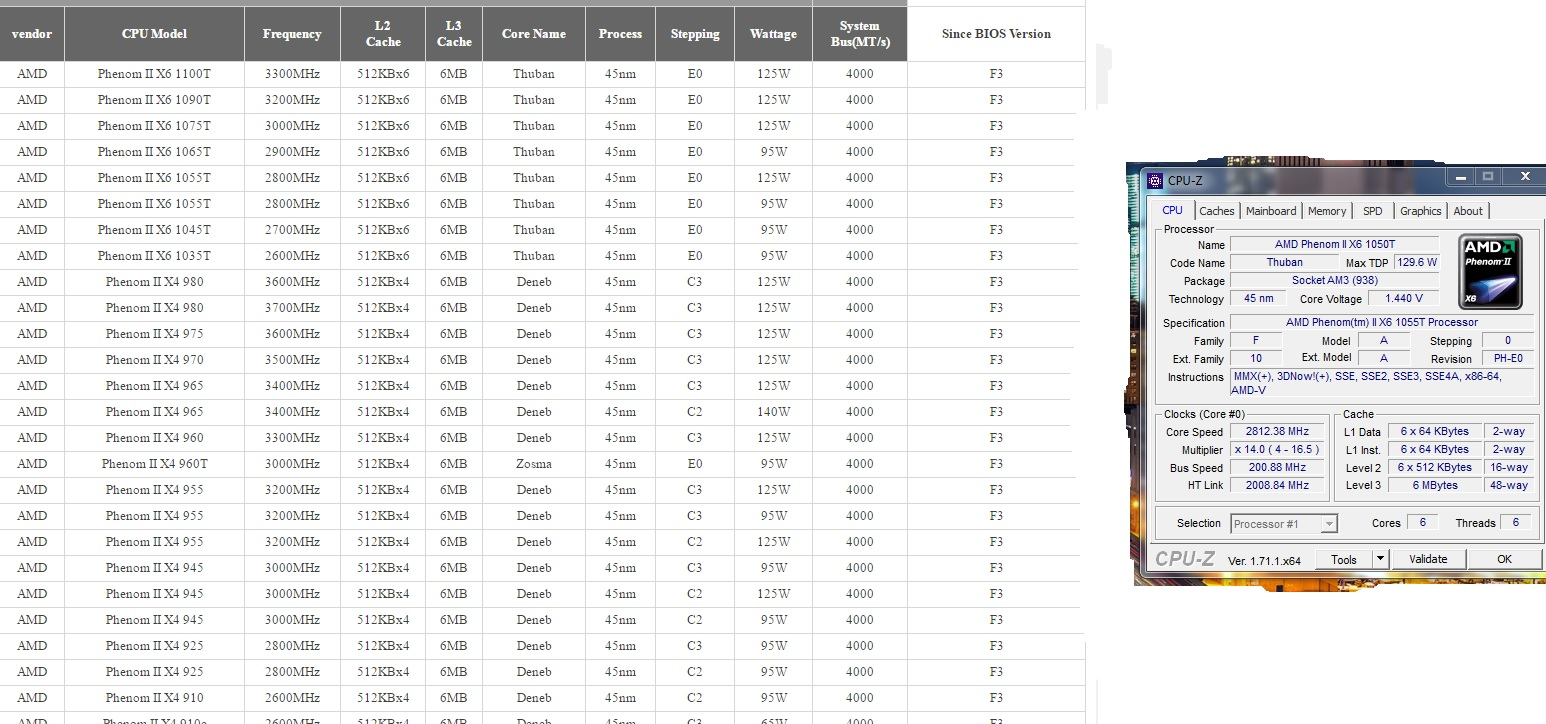Open the Memory tab
Screen dimensions: 1546x724
[1327, 211]
